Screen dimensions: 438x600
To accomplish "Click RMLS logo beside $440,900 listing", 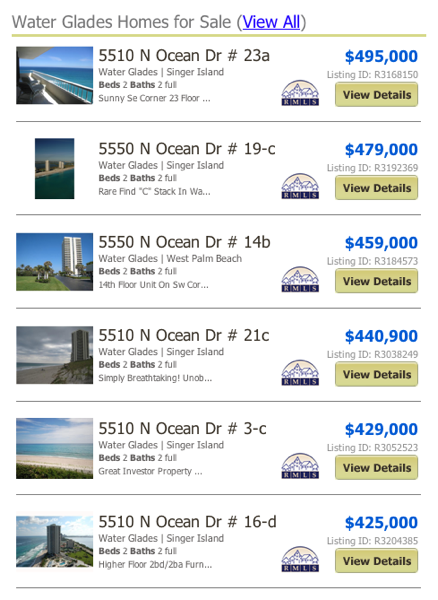I will point(300,372).
